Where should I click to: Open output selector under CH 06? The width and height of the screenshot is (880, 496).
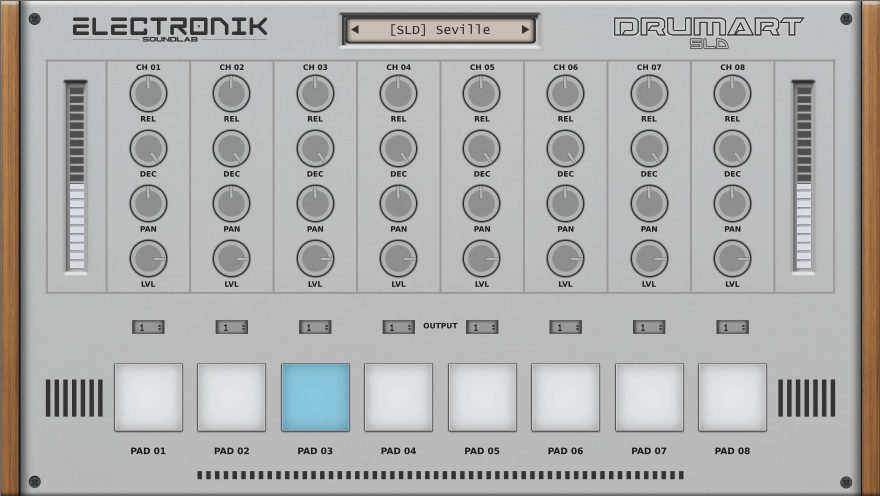tap(566, 327)
